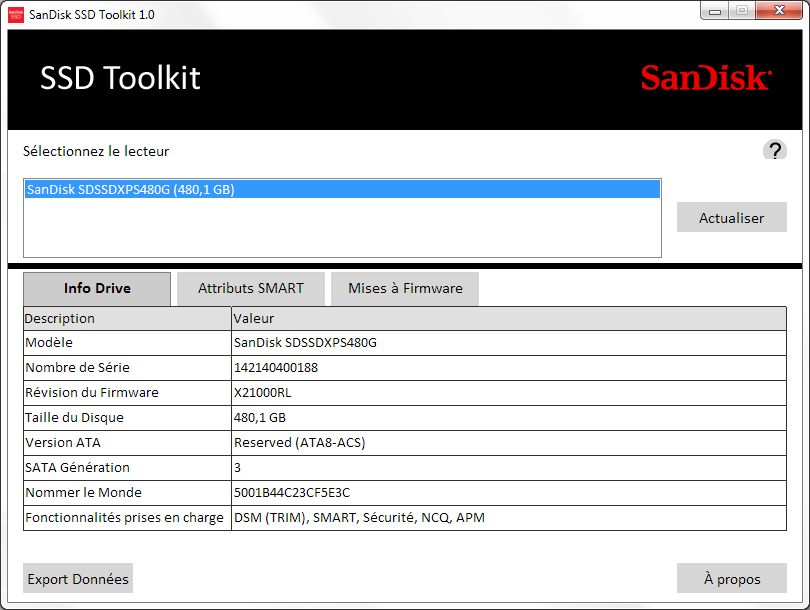Select SATA generation value 3
This screenshot has width=810, height=610.
pyautogui.click(x=238, y=467)
